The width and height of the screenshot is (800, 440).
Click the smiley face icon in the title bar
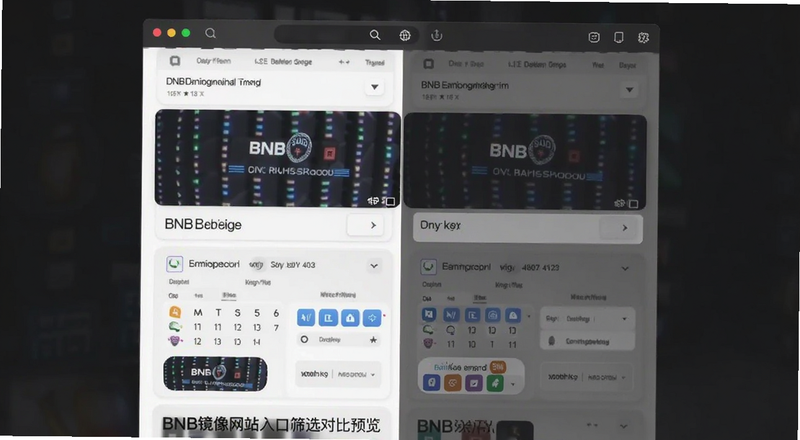coord(594,37)
